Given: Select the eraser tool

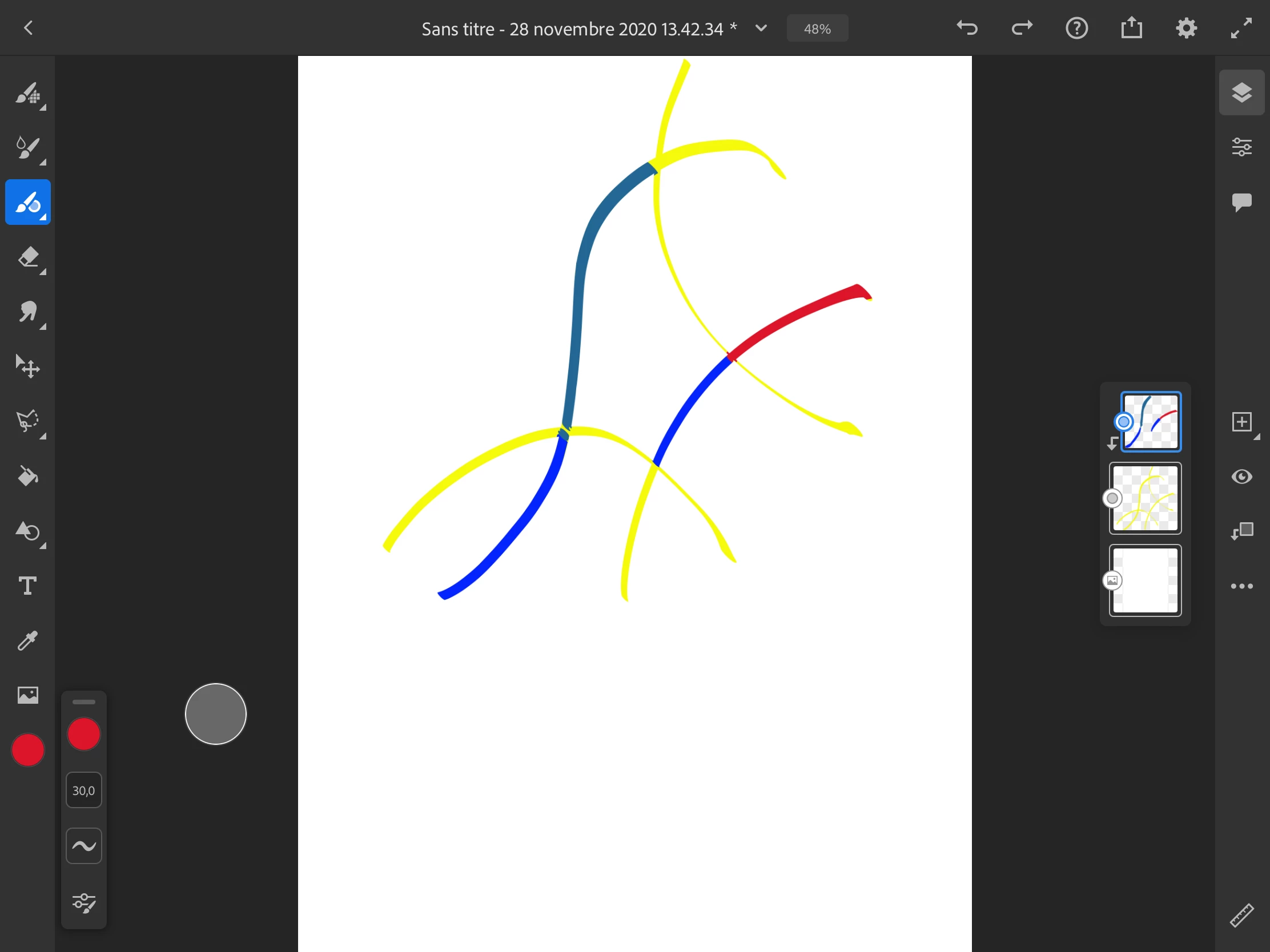Looking at the screenshot, I should 27,257.
